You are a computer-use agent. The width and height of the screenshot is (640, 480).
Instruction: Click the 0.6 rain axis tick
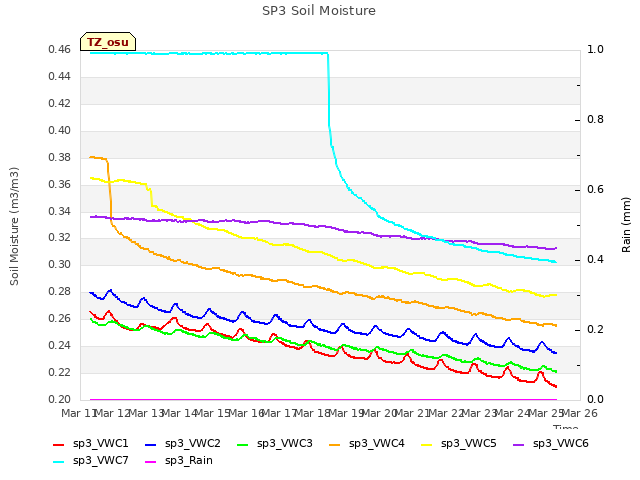pos(595,190)
